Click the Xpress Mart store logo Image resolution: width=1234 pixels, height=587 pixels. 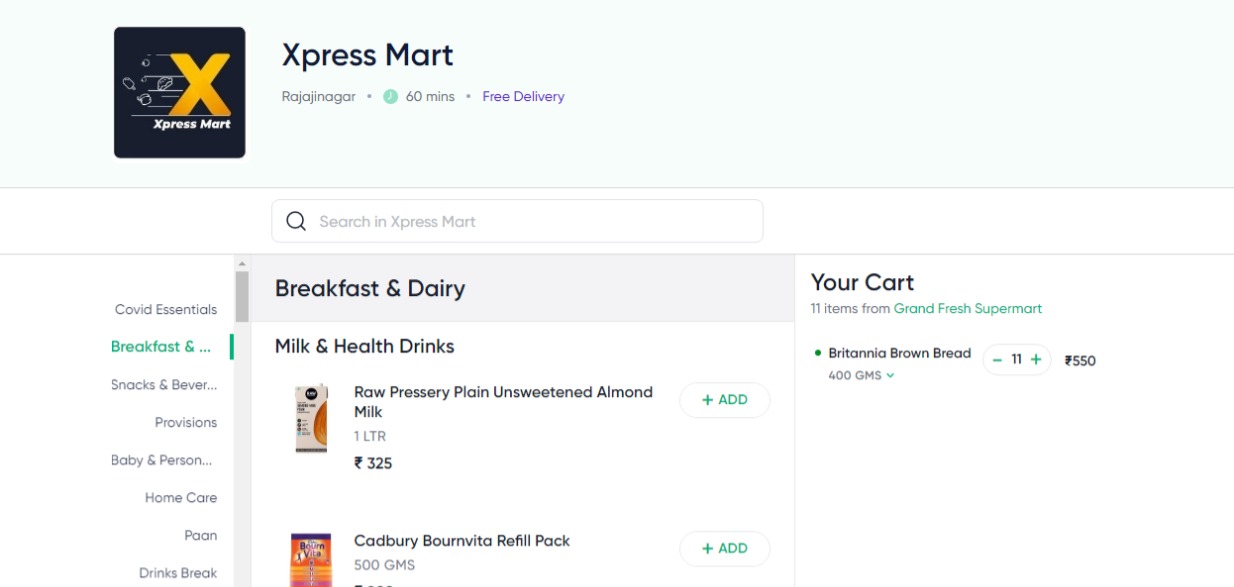point(180,92)
